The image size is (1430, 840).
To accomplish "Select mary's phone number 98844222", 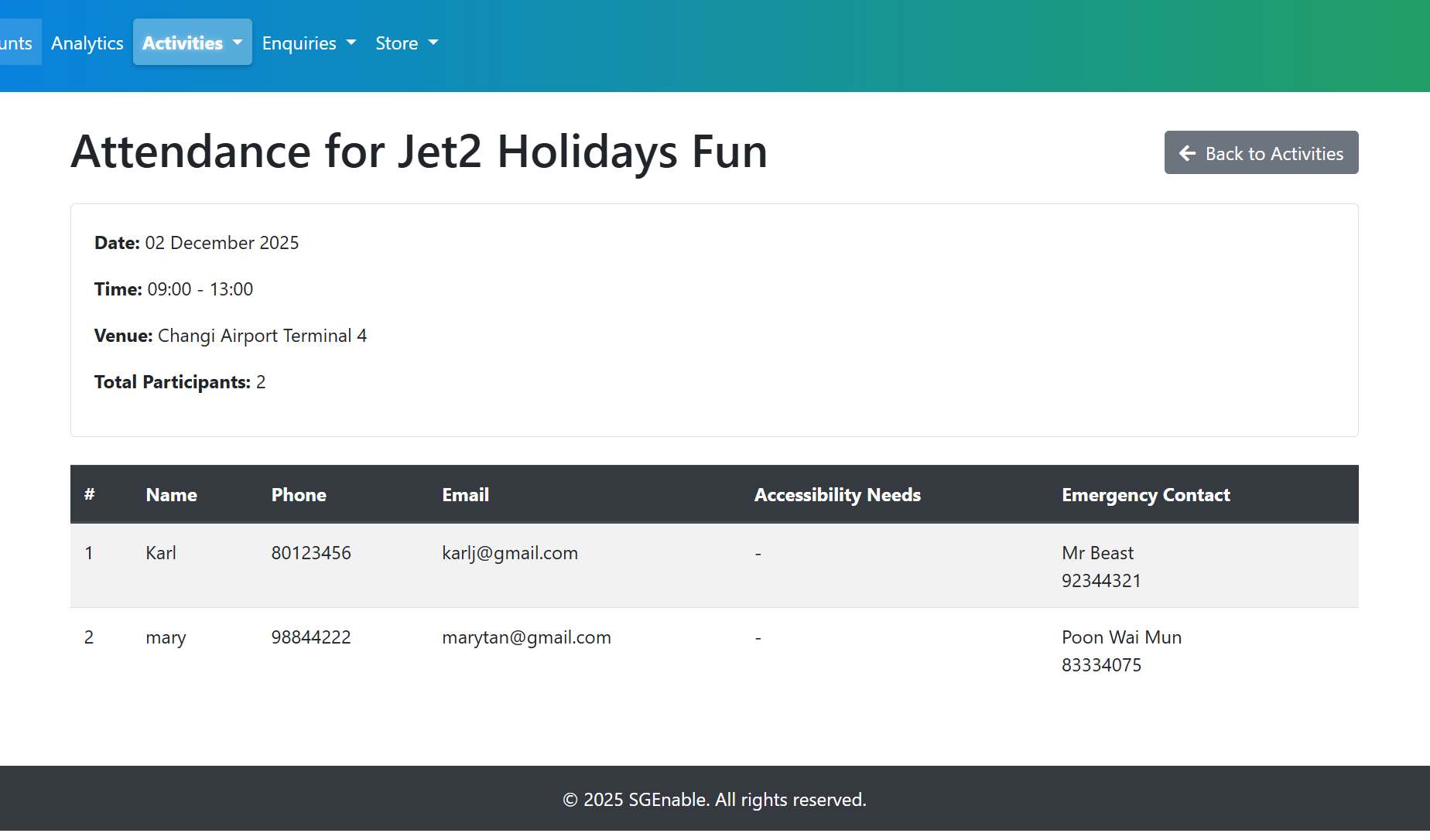I will coord(311,637).
